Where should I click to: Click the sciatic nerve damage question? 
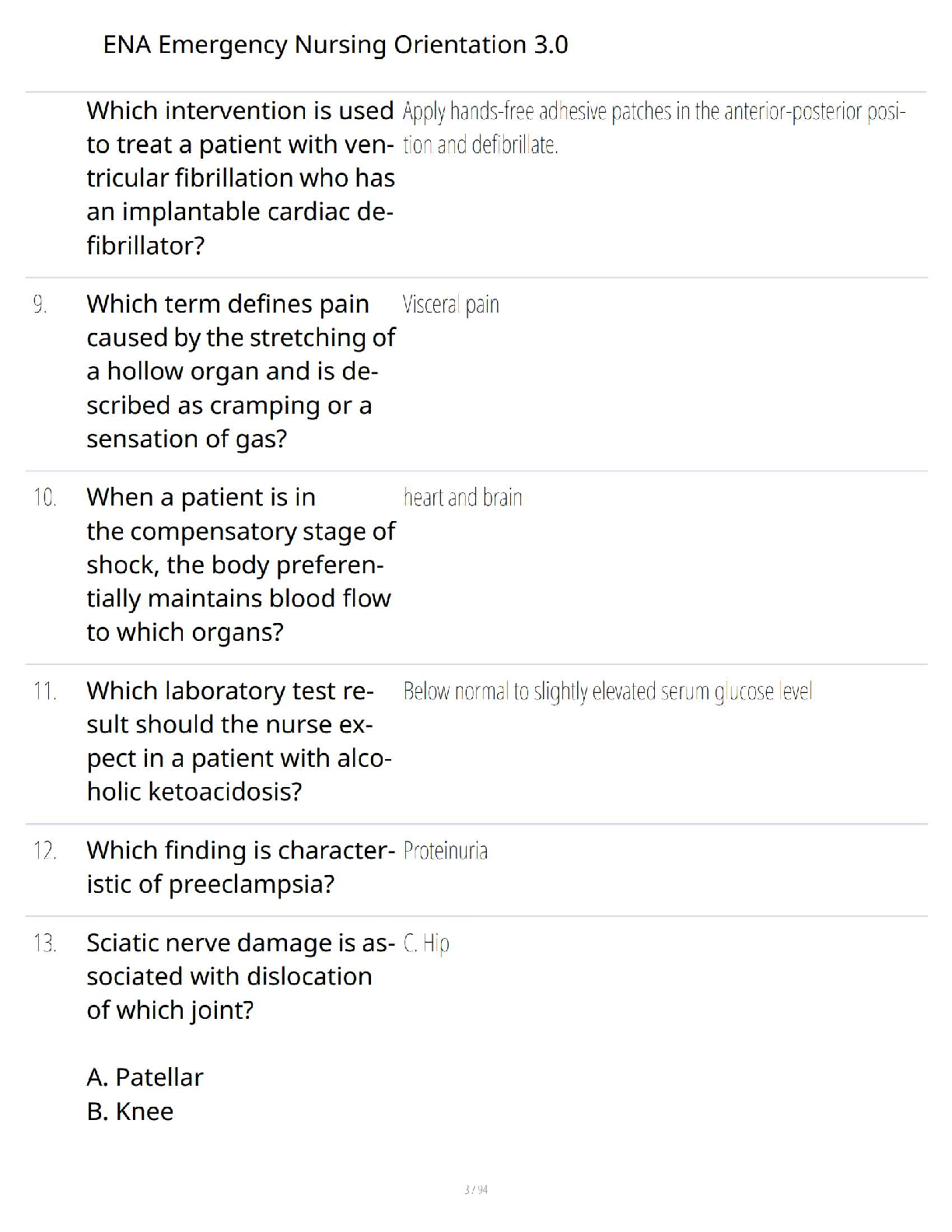(240, 976)
